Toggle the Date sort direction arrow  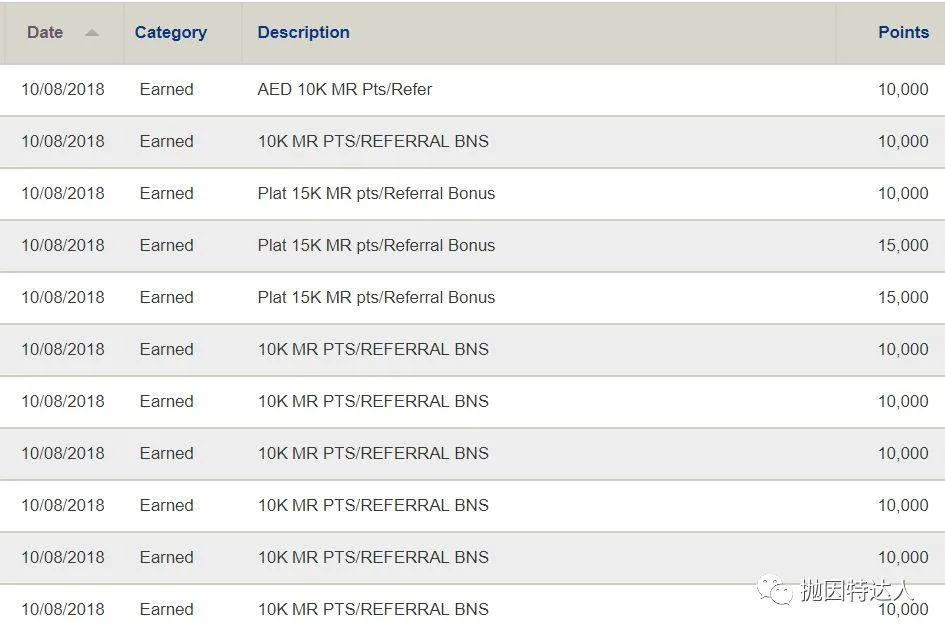[91, 33]
